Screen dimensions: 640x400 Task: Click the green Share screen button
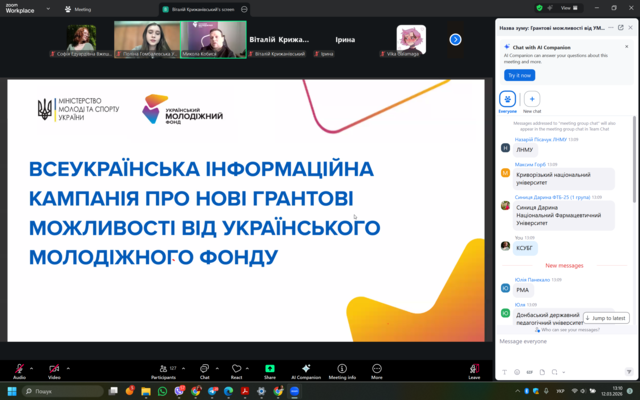pyautogui.click(x=270, y=369)
